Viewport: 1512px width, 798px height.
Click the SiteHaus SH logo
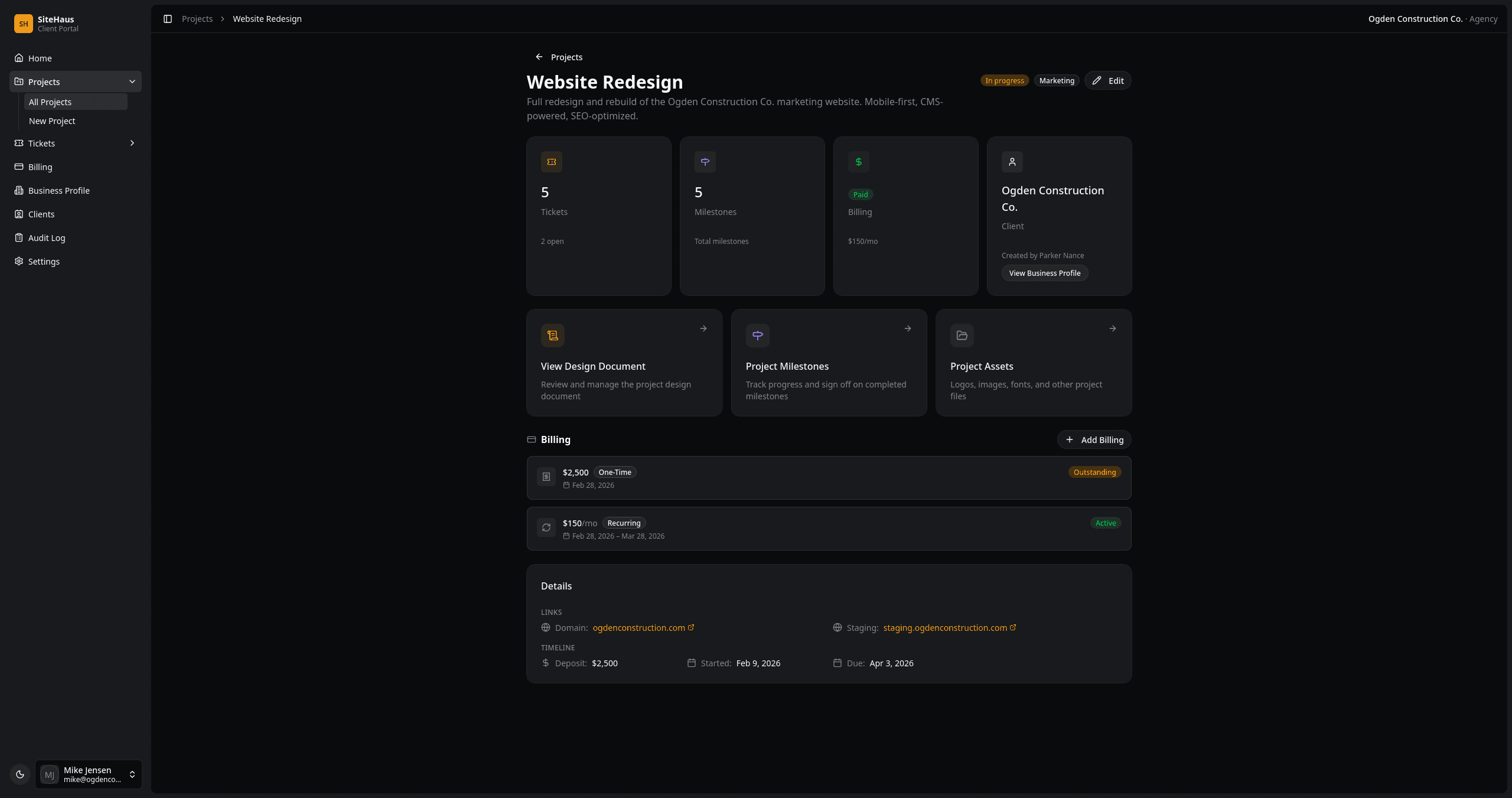coord(23,24)
